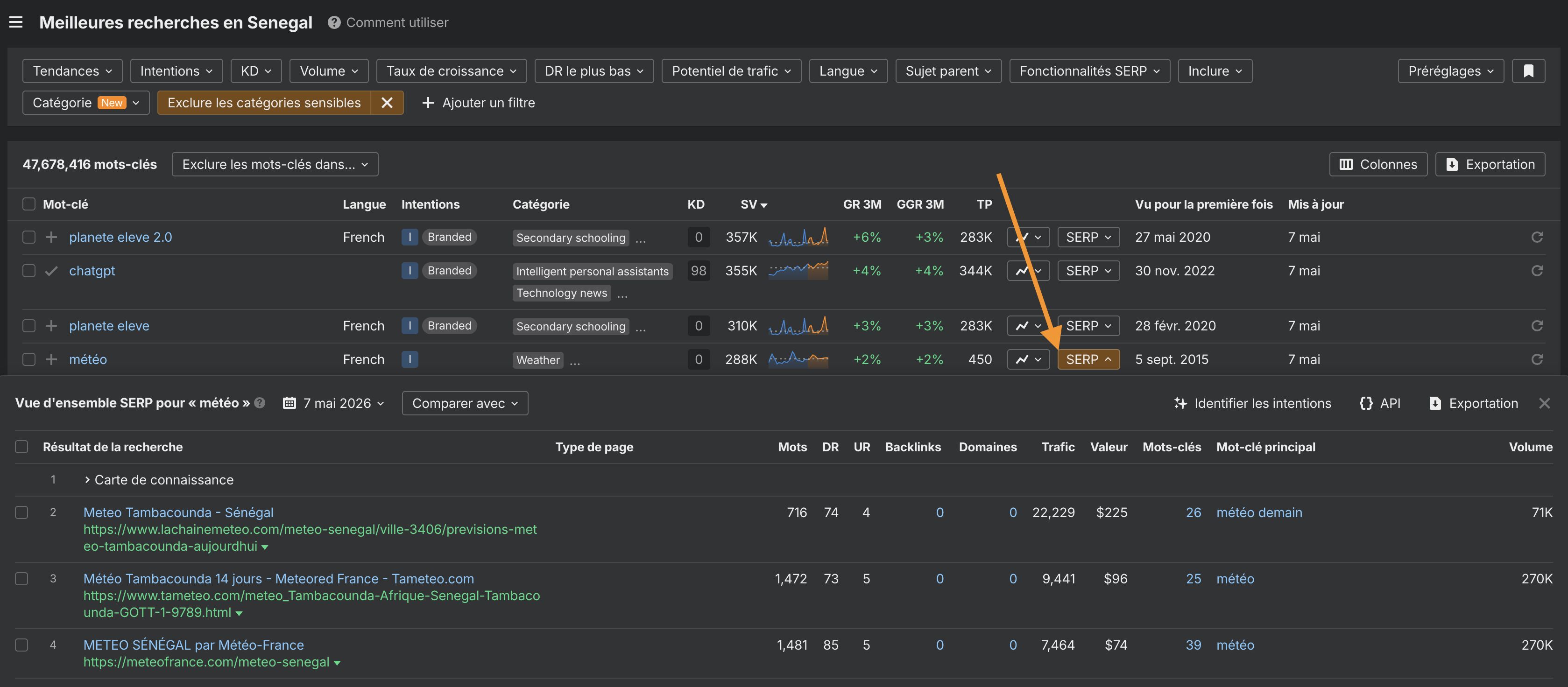Refresh the 'planete eleve' row data
This screenshot has width=1568, height=687.
(1537, 326)
